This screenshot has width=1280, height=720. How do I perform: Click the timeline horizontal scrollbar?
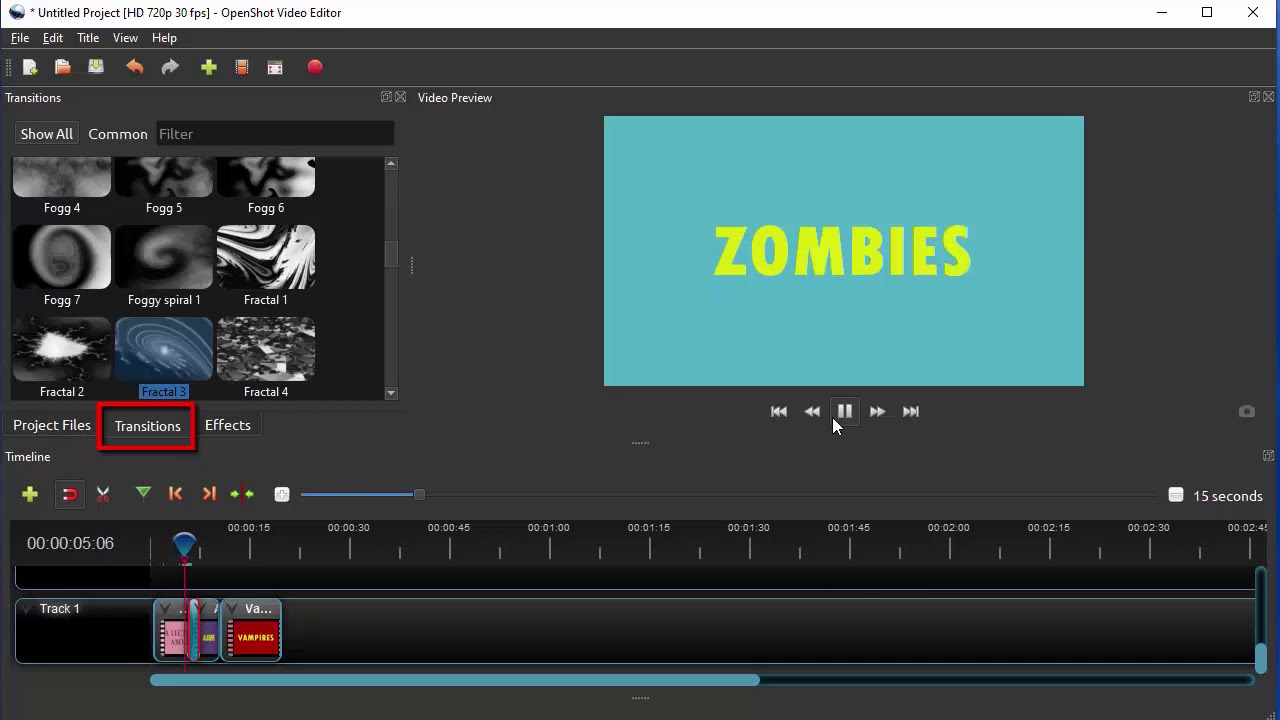(x=455, y=680)
